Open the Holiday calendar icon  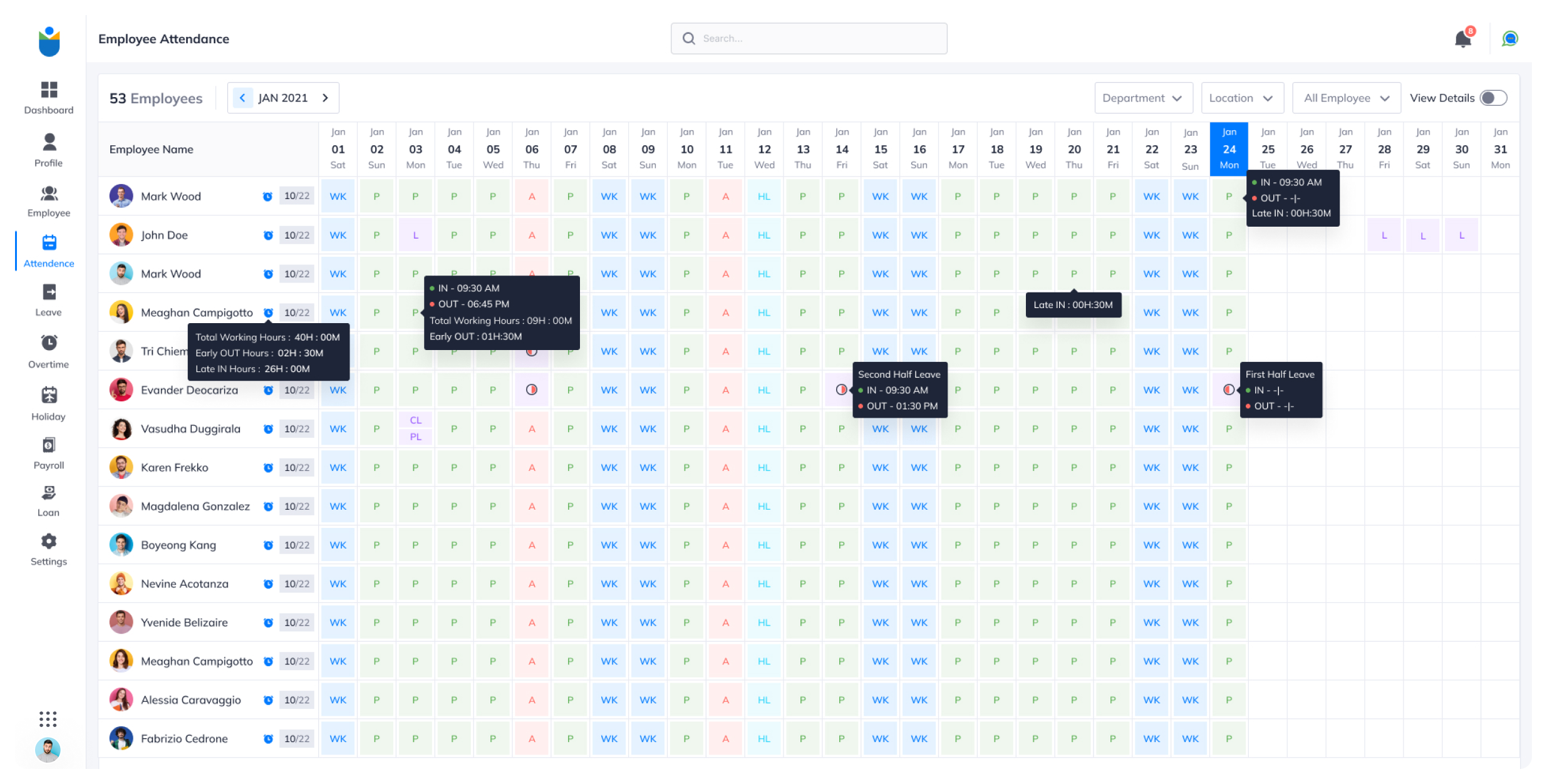click(49, 395)
